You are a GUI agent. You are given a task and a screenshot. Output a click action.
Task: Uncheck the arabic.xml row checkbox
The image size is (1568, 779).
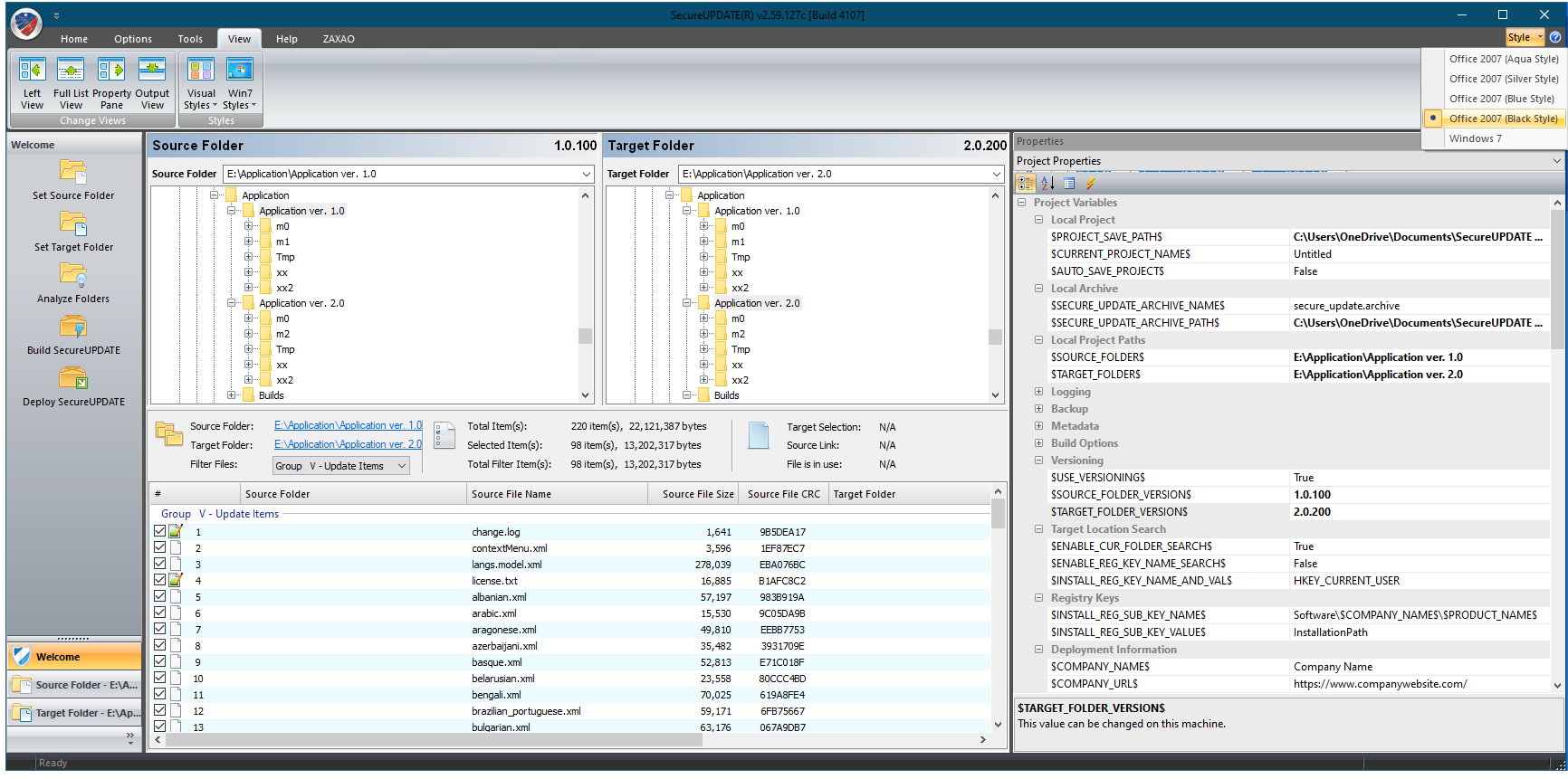pyautogui.click(x=160, y=613)
